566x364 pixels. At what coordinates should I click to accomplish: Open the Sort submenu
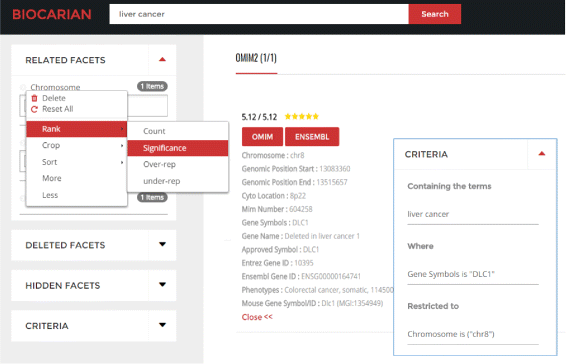point(77,162)
